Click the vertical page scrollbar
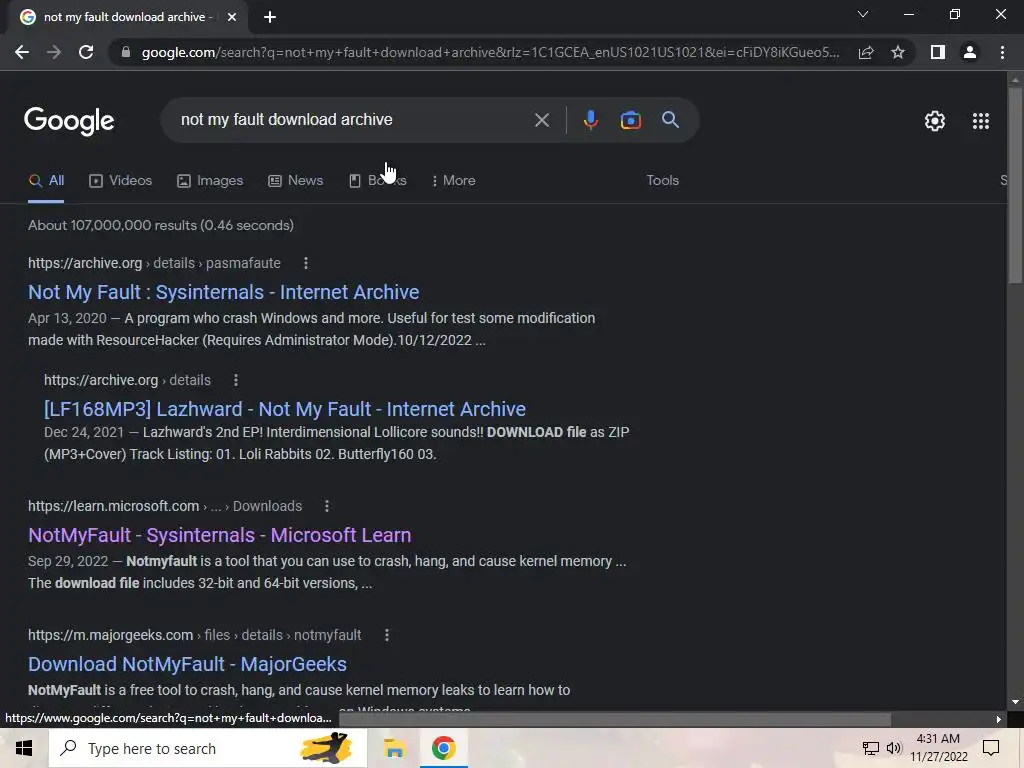This screenshot has height=768, width=1024. pos(1015,185)
